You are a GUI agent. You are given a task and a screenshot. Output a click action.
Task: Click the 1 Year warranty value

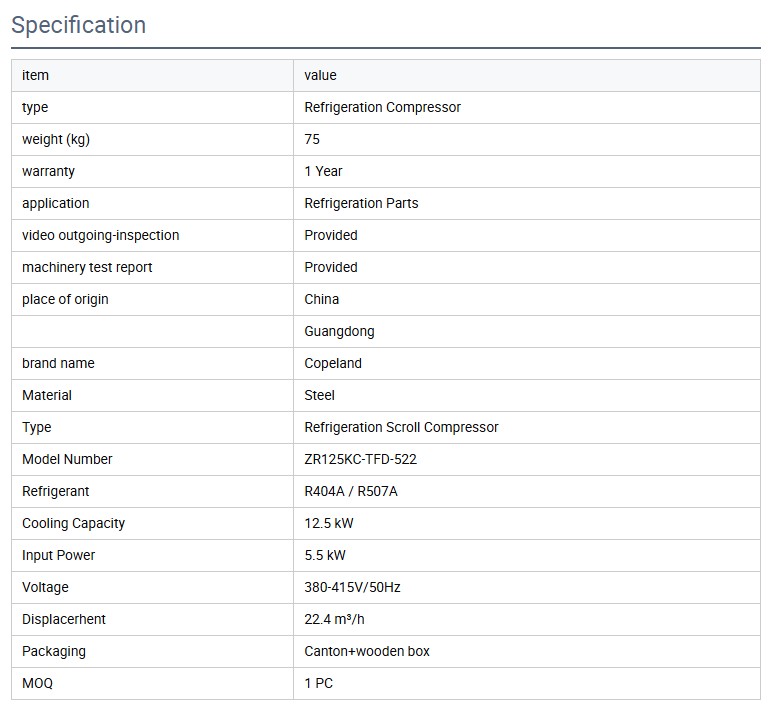[x=323, y=171]
